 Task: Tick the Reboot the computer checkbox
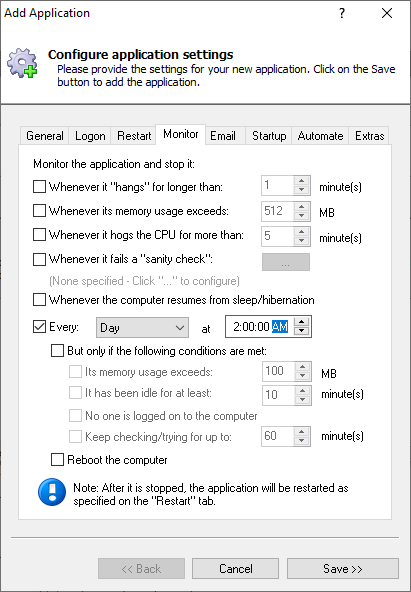coord(57,460)
